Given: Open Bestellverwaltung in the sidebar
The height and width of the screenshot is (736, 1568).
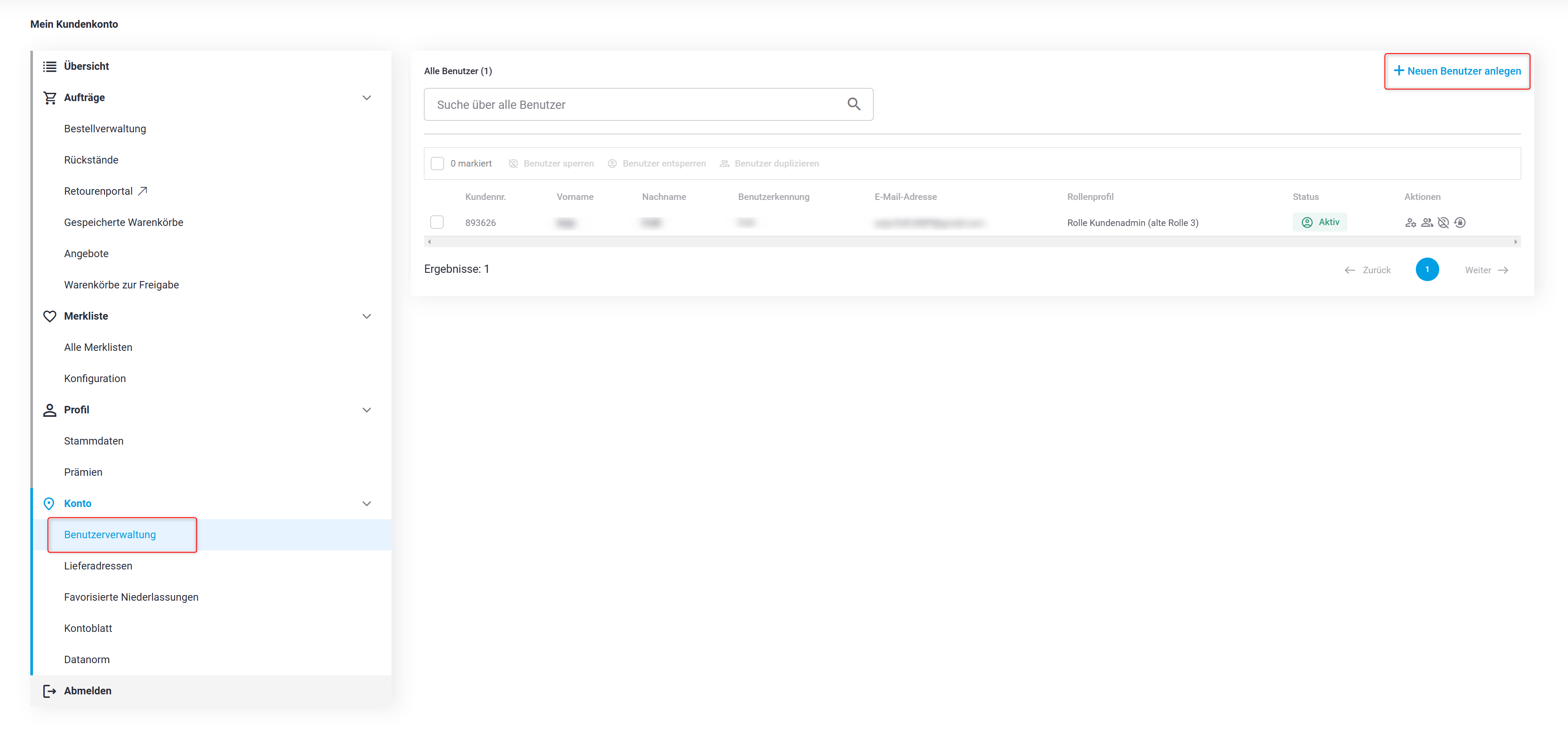Looking at the screenshot, I should click(x=105, y=128).
